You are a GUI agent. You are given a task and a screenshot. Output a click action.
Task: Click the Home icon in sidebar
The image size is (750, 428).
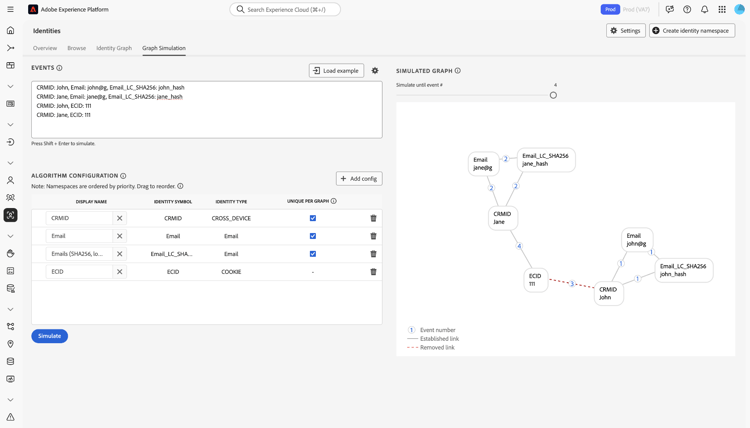[10, 30]
